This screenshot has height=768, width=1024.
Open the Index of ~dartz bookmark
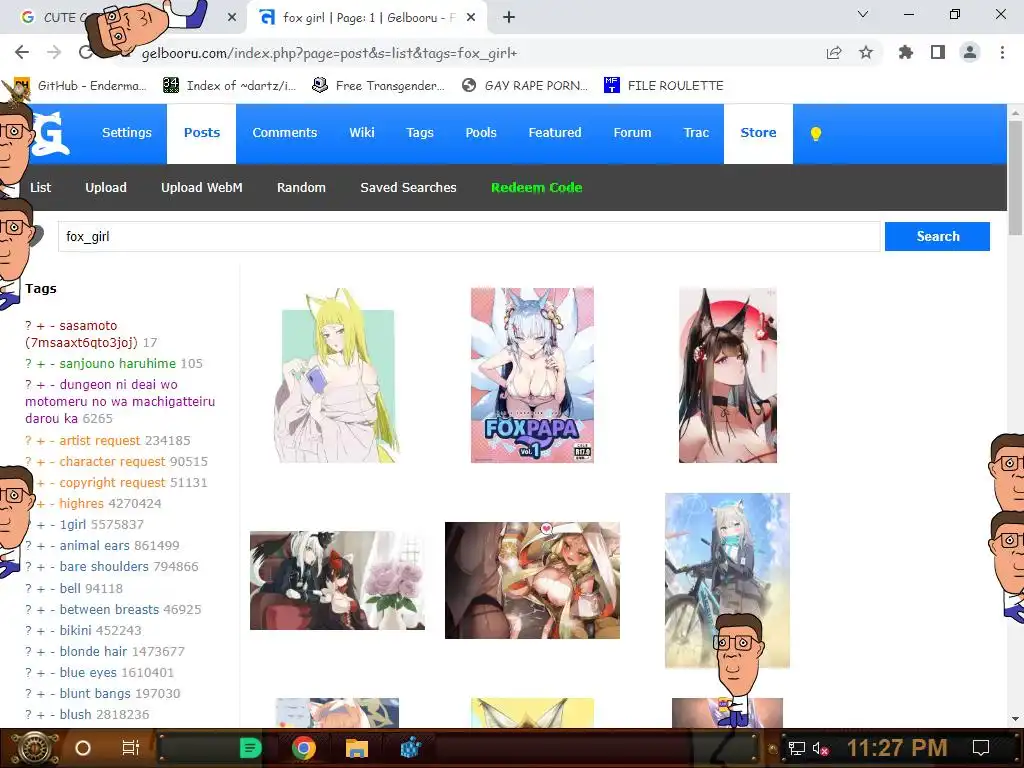point(230,86)
